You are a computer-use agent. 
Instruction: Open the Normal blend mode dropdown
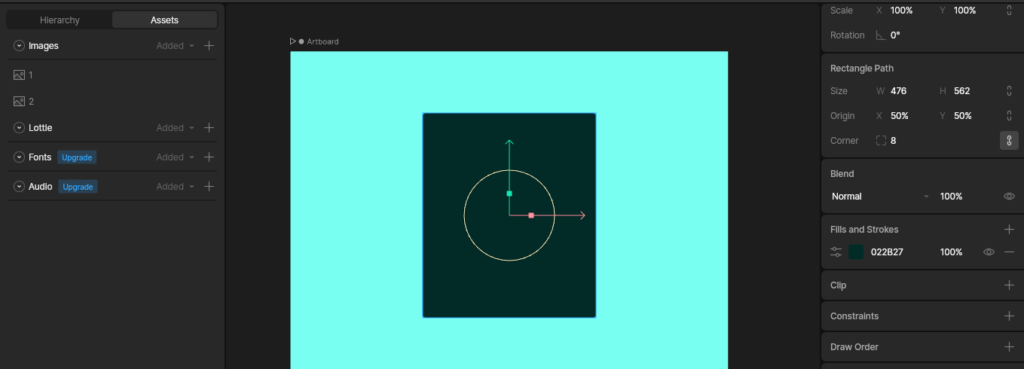coord(880,197)
